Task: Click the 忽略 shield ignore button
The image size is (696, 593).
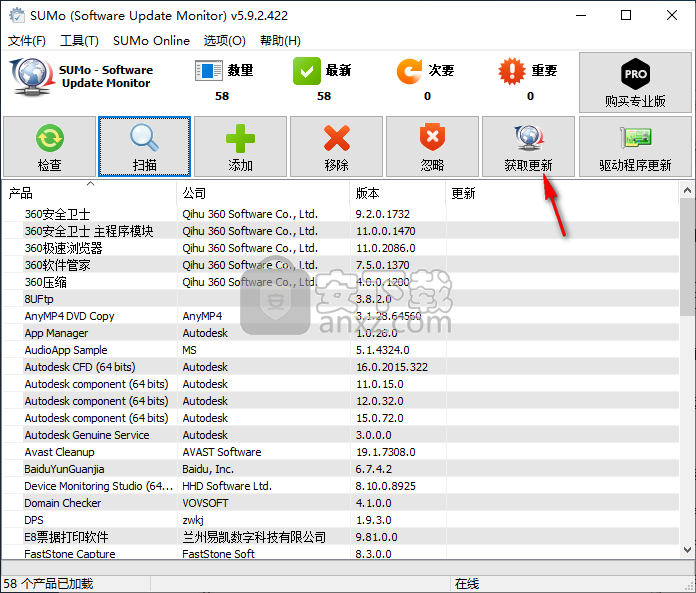Action: coord(432,146)
